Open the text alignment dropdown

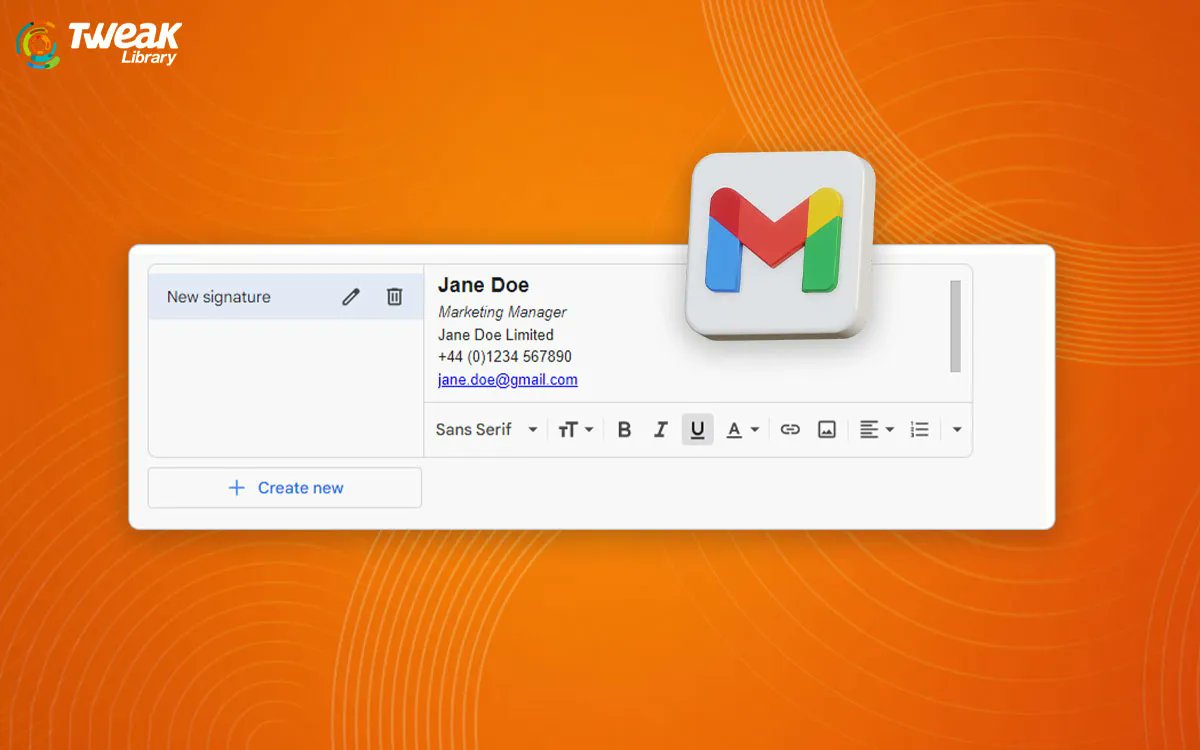tap(877, 429)
